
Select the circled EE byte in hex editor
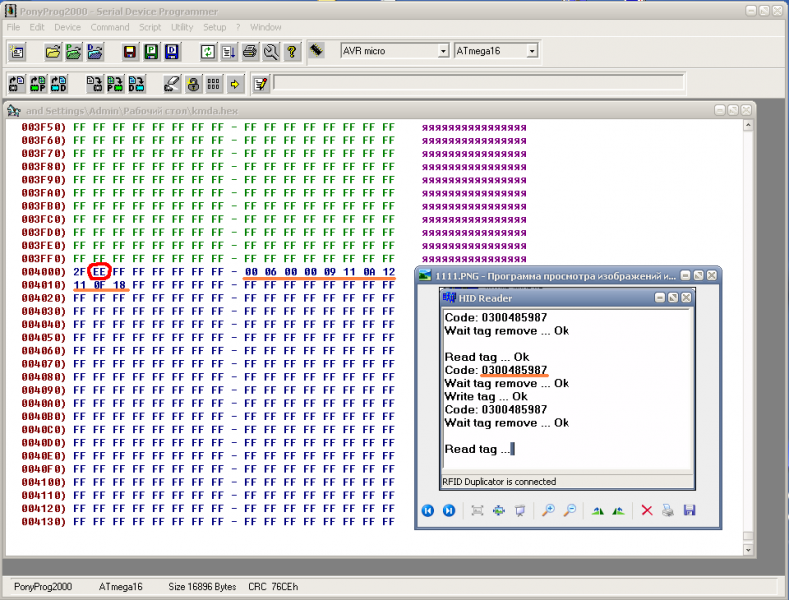[x=99, y=271]
